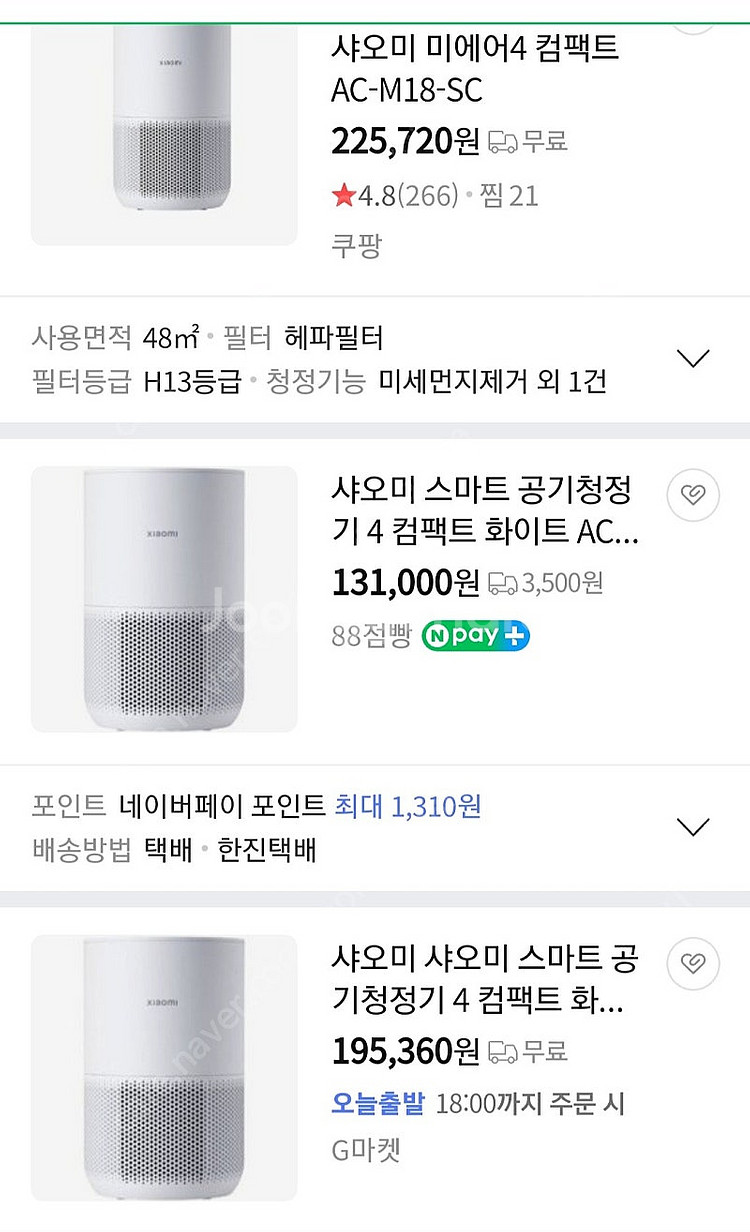Toggle wishlist heart on 195,360원 air purifier
The image size is (750, 1232).
coord(693,962)
